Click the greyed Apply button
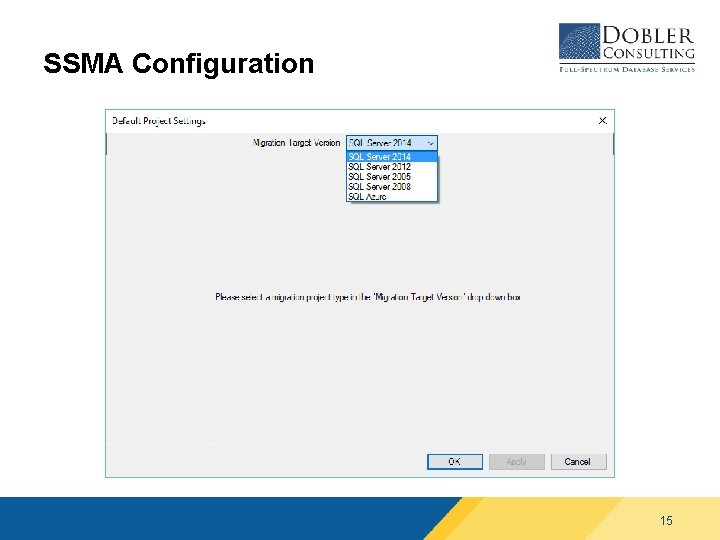 [517, 461]
